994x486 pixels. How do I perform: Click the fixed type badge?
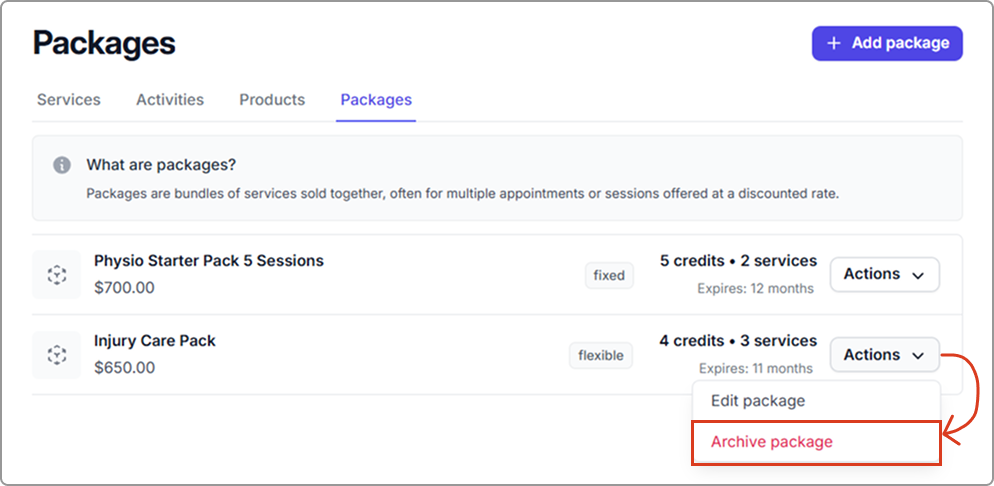pyautogui.click(x=609, y=275)
